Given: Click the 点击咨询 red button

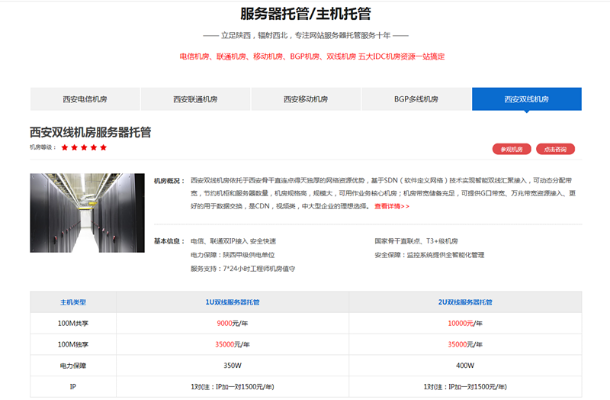Looking at the screenshot, I should pyautogui.click(x=555, y=149).
